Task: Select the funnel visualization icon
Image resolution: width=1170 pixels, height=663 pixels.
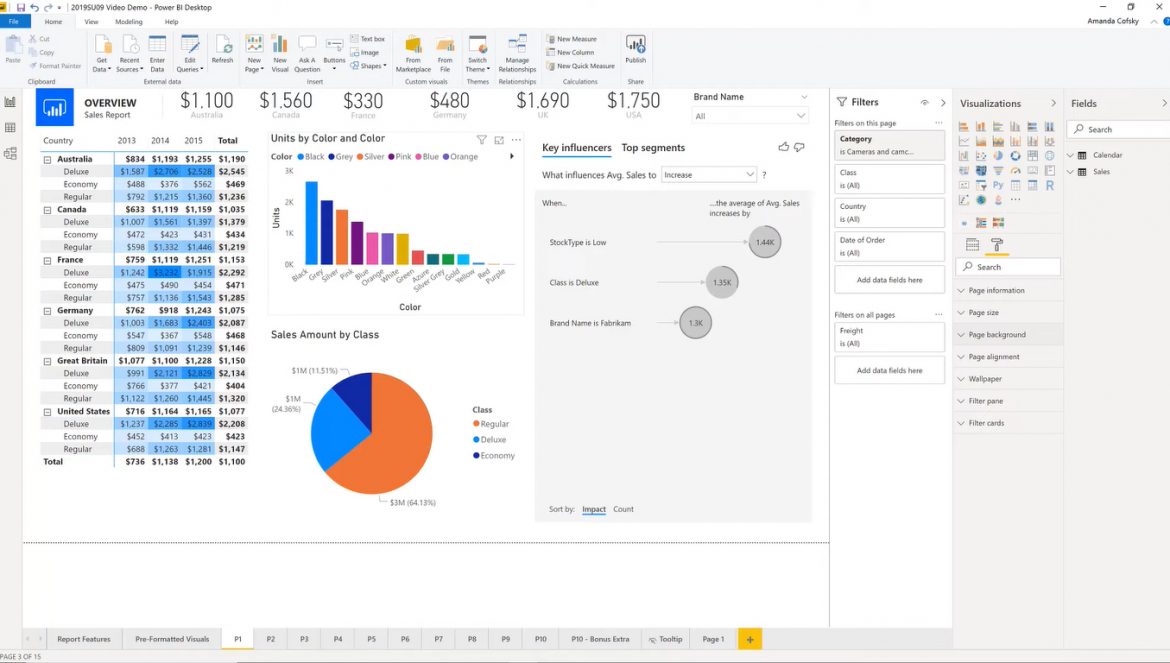Action: tap(998, 171)
